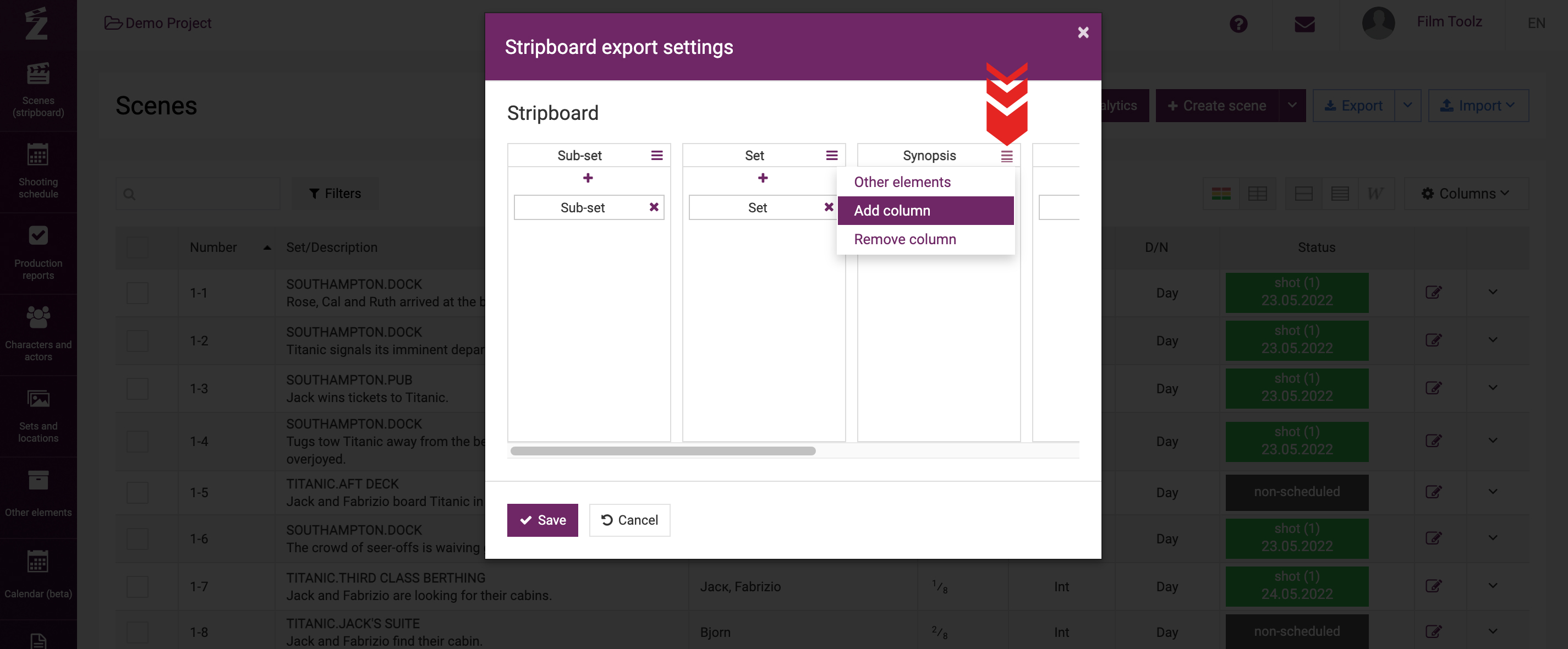Click non-scheduled status of scene 1-5
The image size is (1568, 649).
[1297, 492]
